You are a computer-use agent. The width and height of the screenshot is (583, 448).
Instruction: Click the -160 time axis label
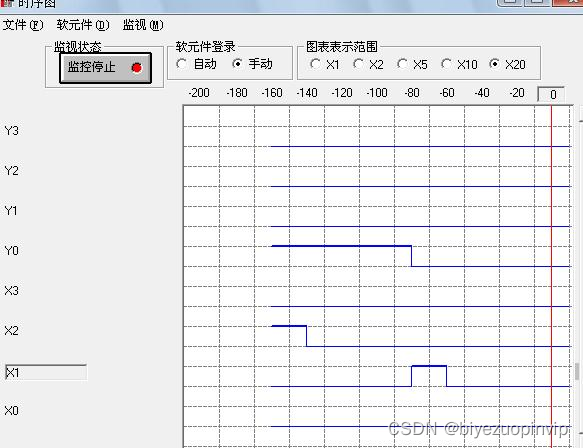[272, 93]
